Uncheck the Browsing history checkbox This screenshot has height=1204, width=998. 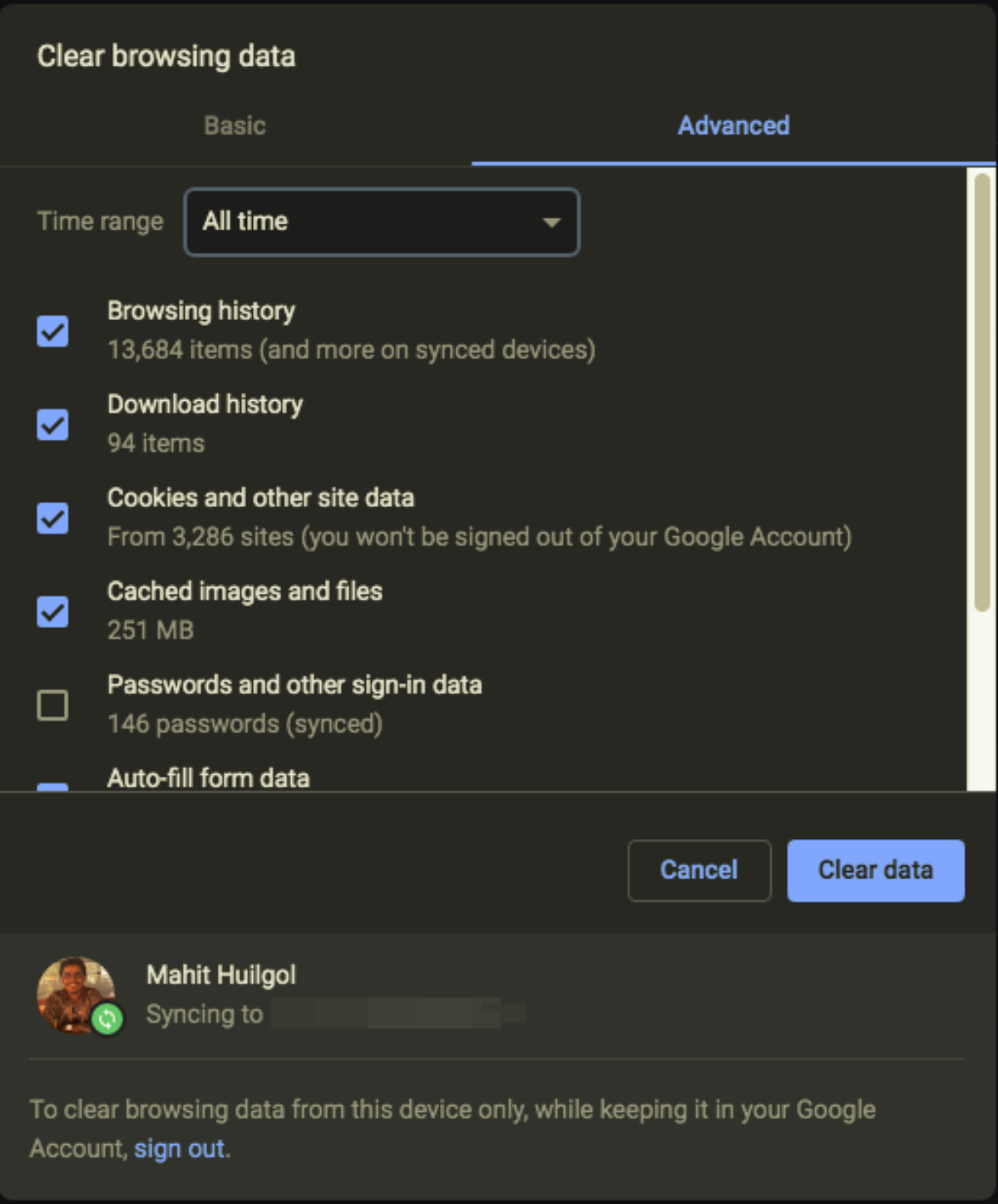(52, 331)
